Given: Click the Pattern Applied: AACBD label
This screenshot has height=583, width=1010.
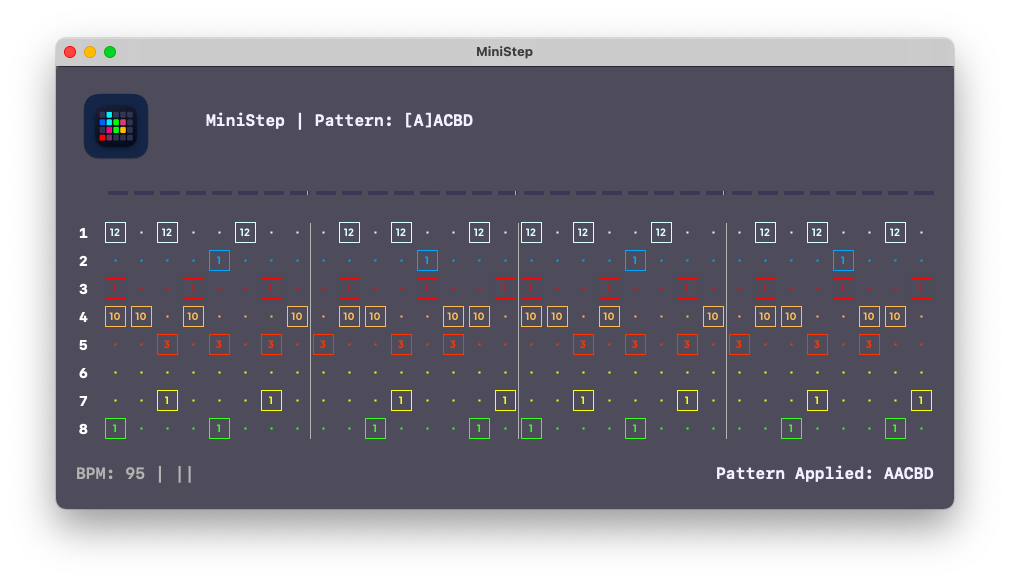Looking at the screenshot, I should tap(824, 473).
